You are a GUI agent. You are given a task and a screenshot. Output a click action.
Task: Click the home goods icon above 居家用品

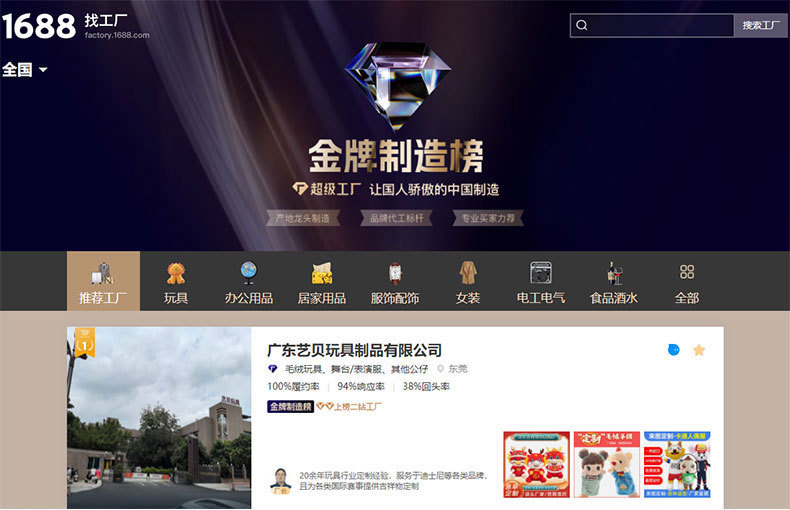point(322,273)
